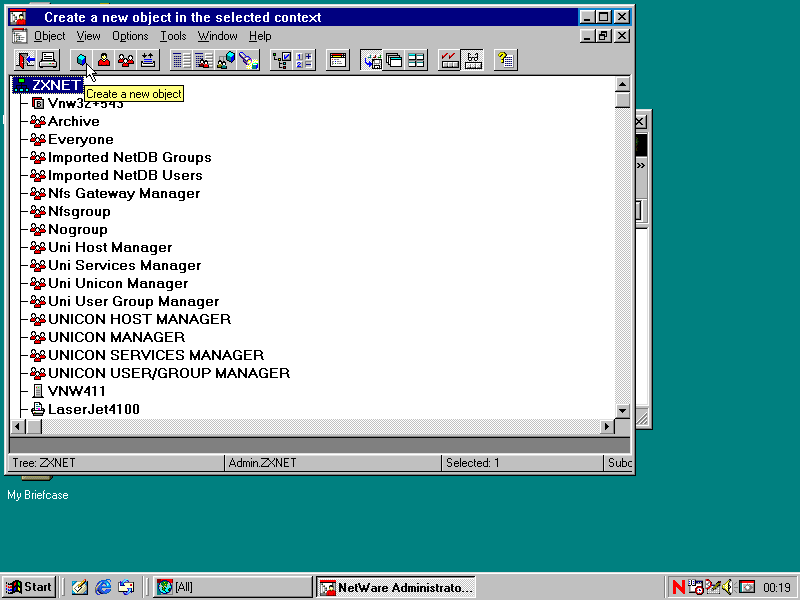The width and height of the screenshot is (800, 600).
Task: Click the red Novell N tray icon
Action: [x=679, y=588]
